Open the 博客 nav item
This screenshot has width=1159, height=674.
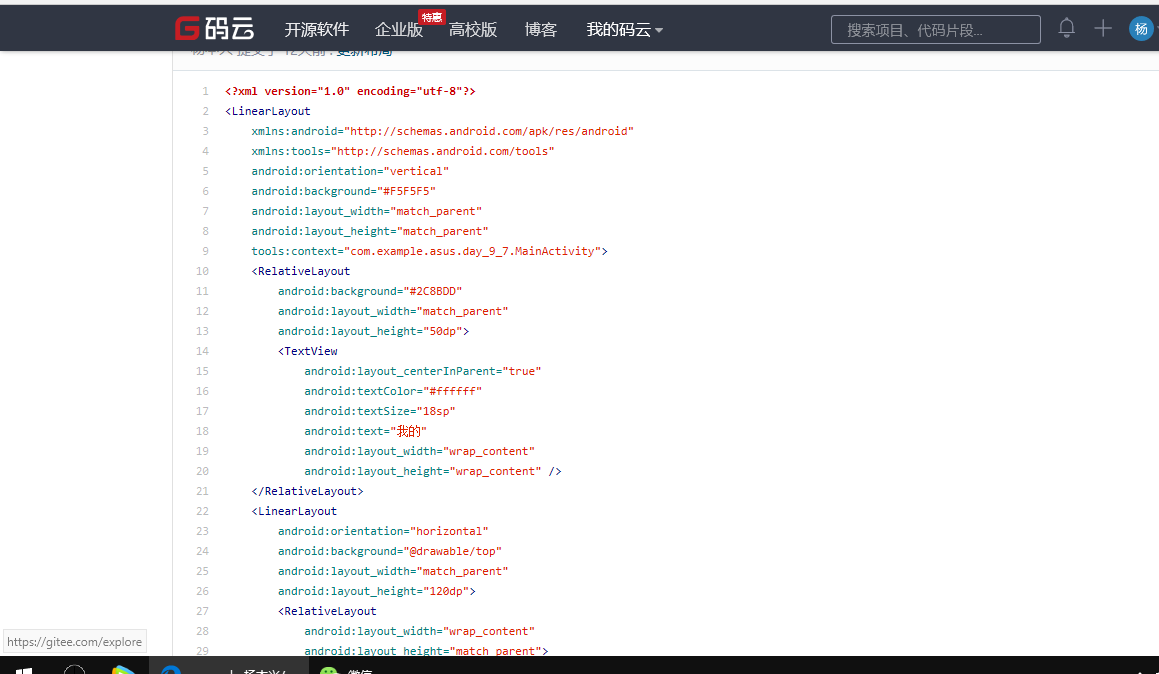(x=541, y=30)
